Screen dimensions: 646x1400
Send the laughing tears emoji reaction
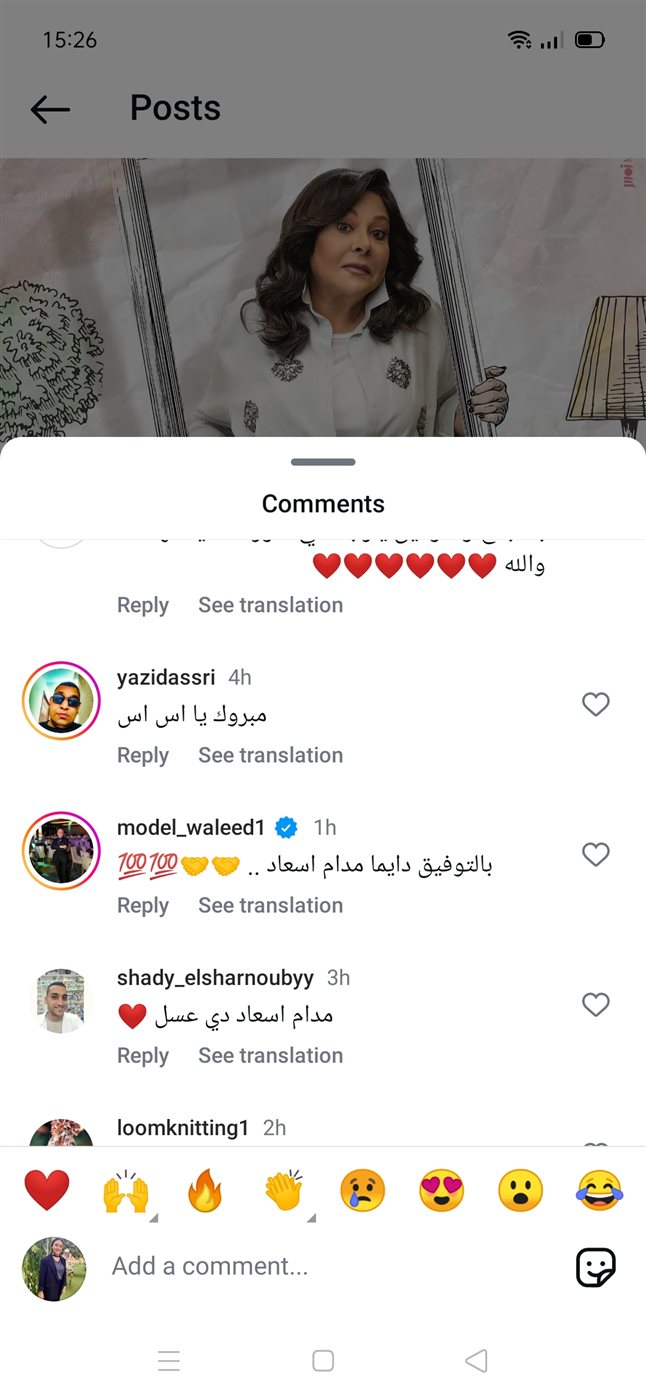click(x=600, y=1192)
